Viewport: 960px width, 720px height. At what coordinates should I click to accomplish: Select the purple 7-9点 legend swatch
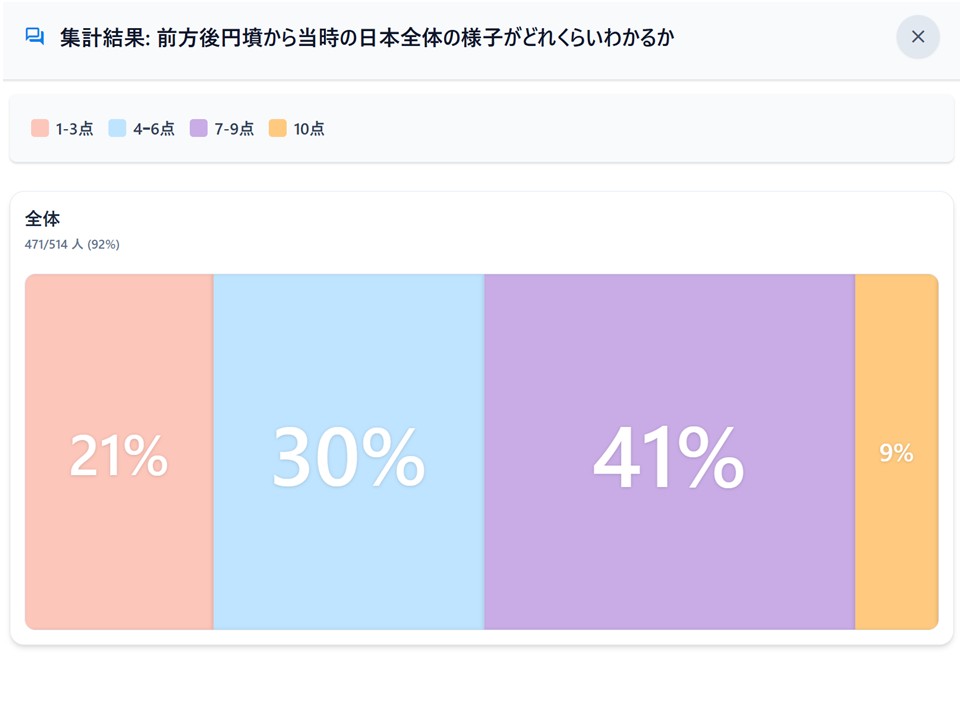(198, 128)
